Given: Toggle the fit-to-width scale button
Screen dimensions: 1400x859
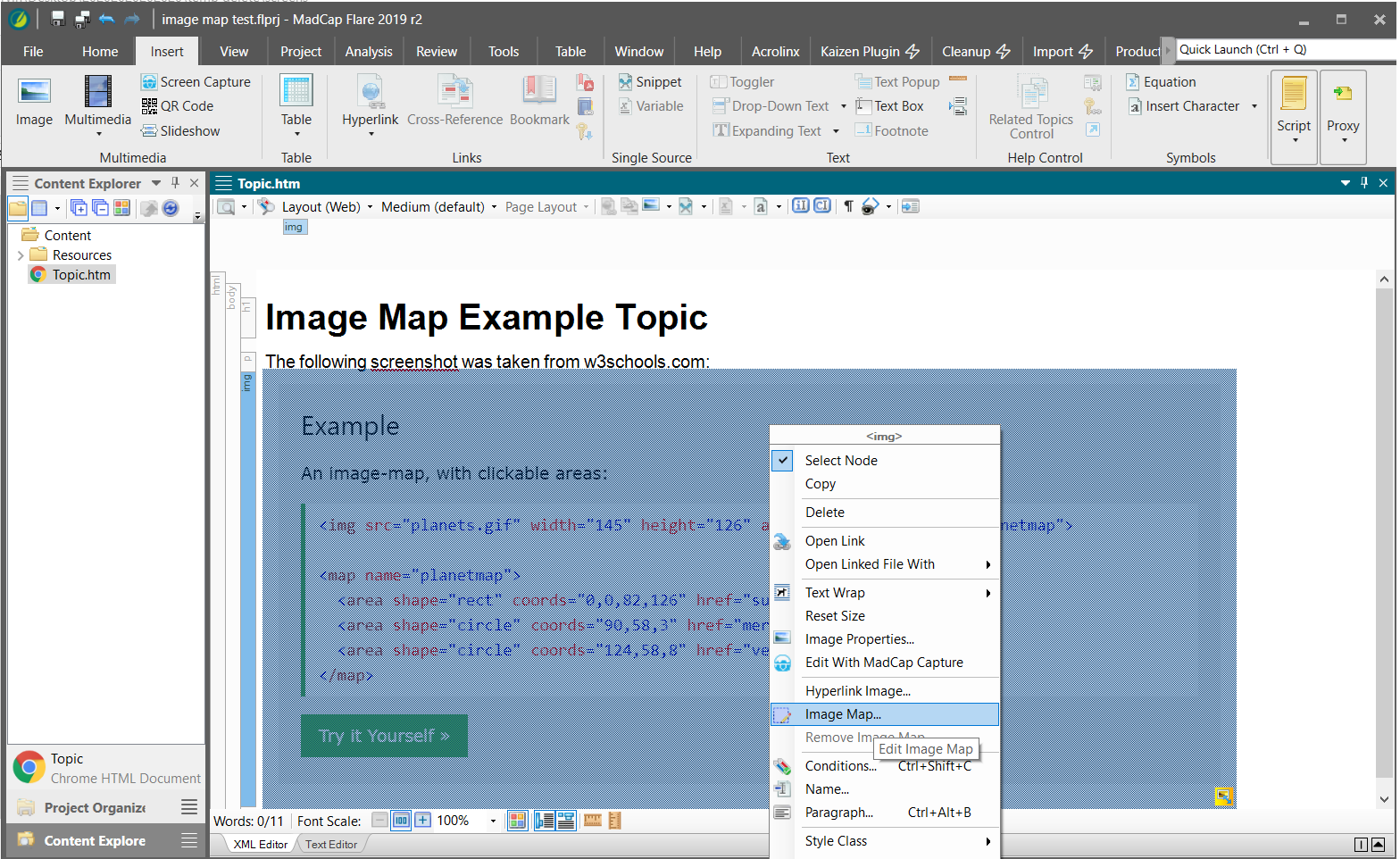Looking at the screenshot, I should pyautogui.click(x=401, y=820).
